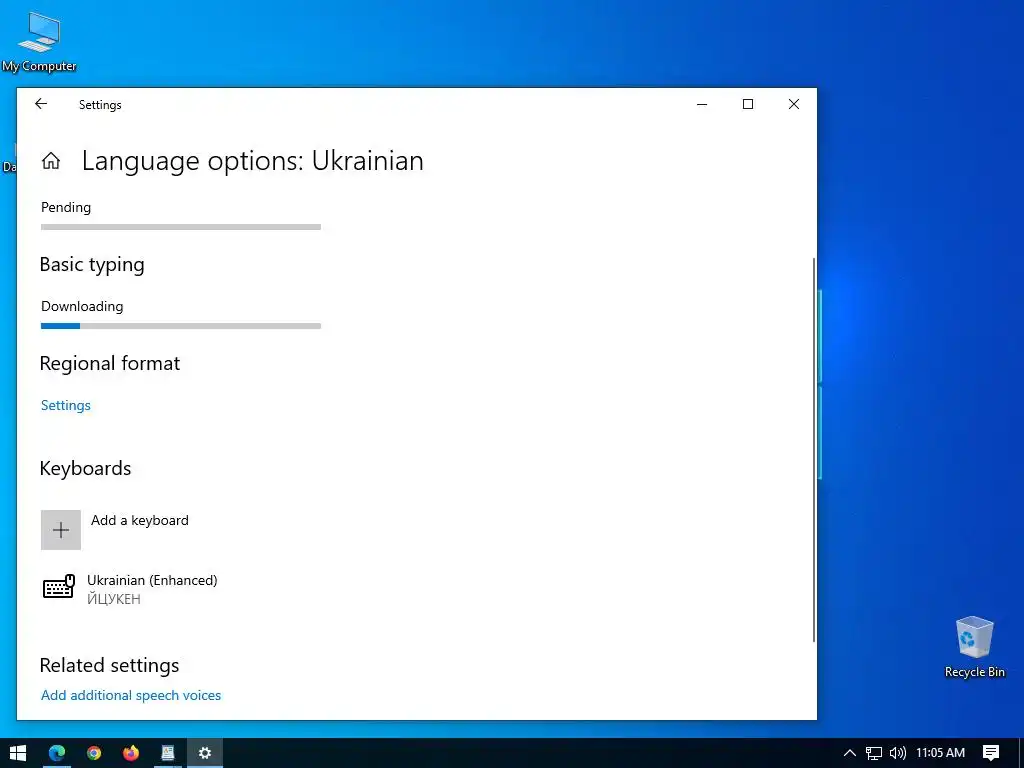The height and width of the screenshot is (768, 1024).
Task: Click the ЙЦУКЕН layout subtitle
Action: click(114, 599)
